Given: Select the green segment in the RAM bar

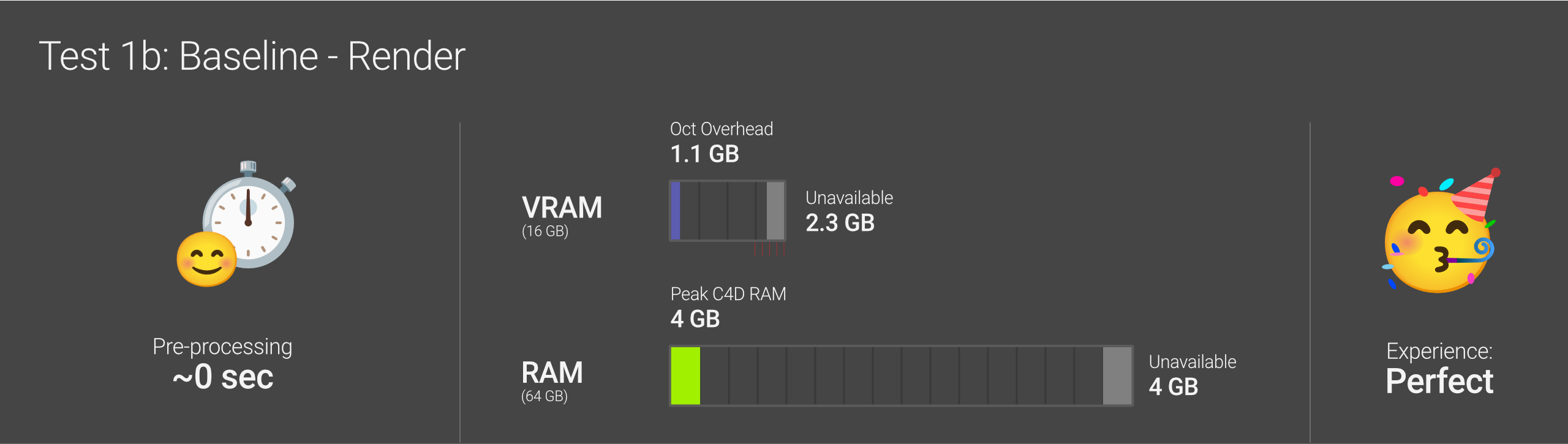Looking at the screenshot, I should (x=685, y=376).
